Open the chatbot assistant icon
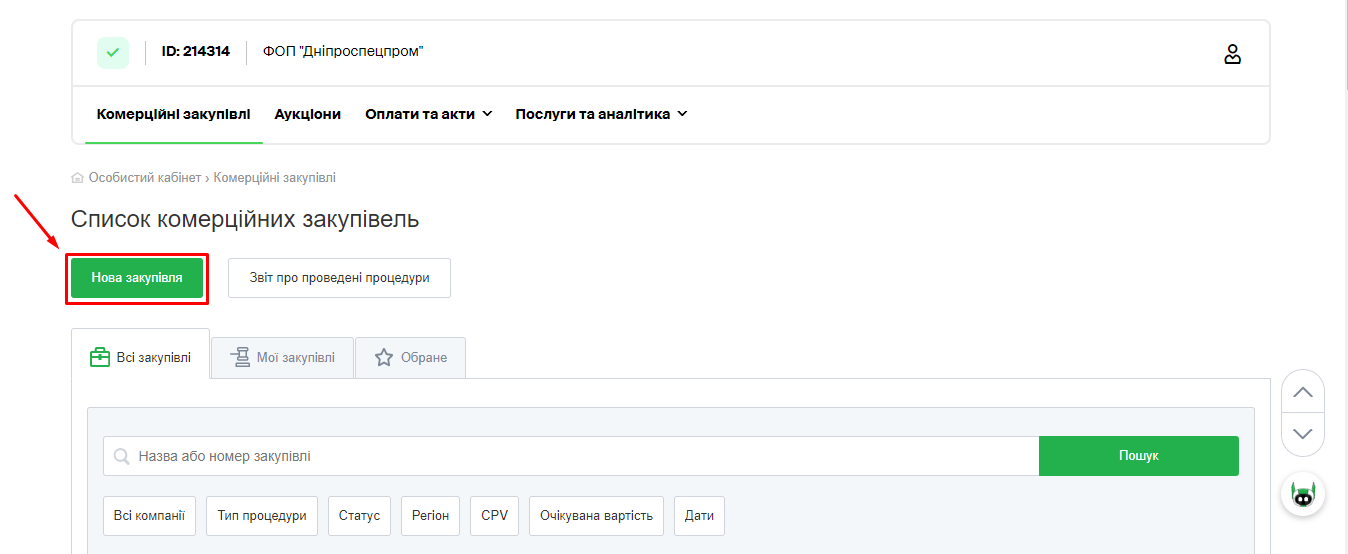 [1302, 494]
